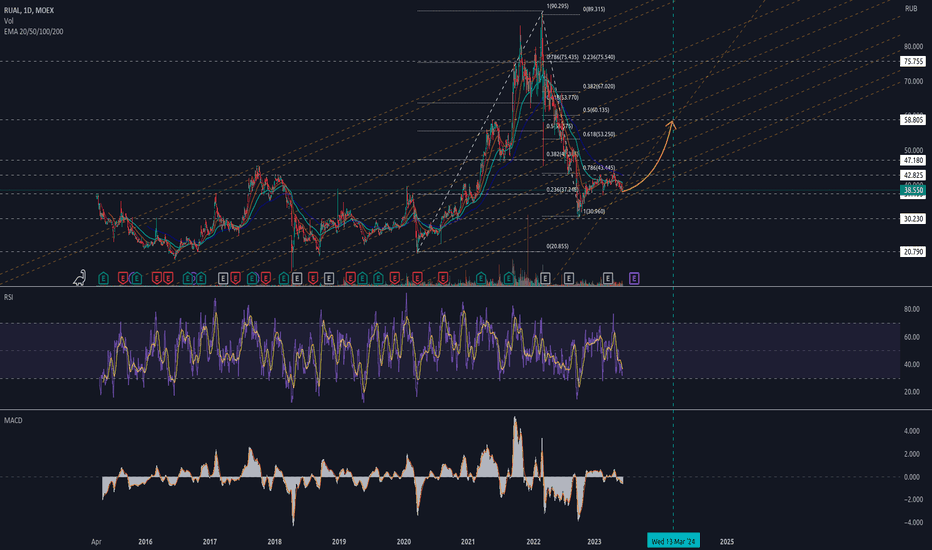Click -2.000 on the MACD axis
This screenshot has width=932, height=550.
point(912,499)
